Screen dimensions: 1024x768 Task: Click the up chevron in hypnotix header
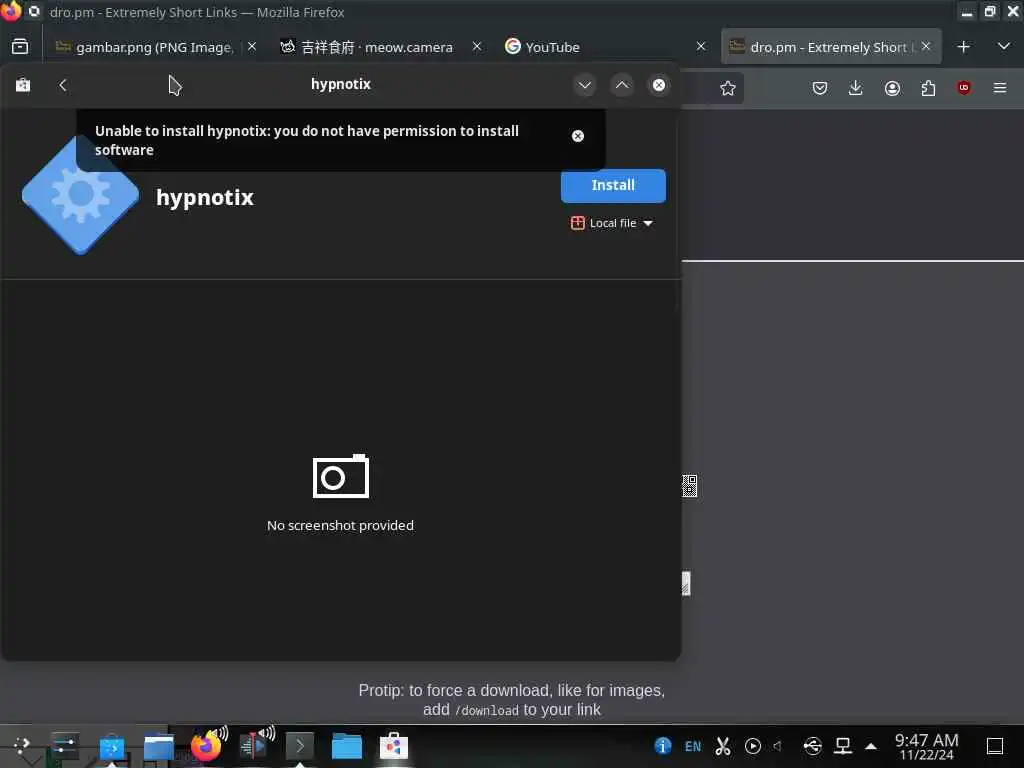pos(622,85)
